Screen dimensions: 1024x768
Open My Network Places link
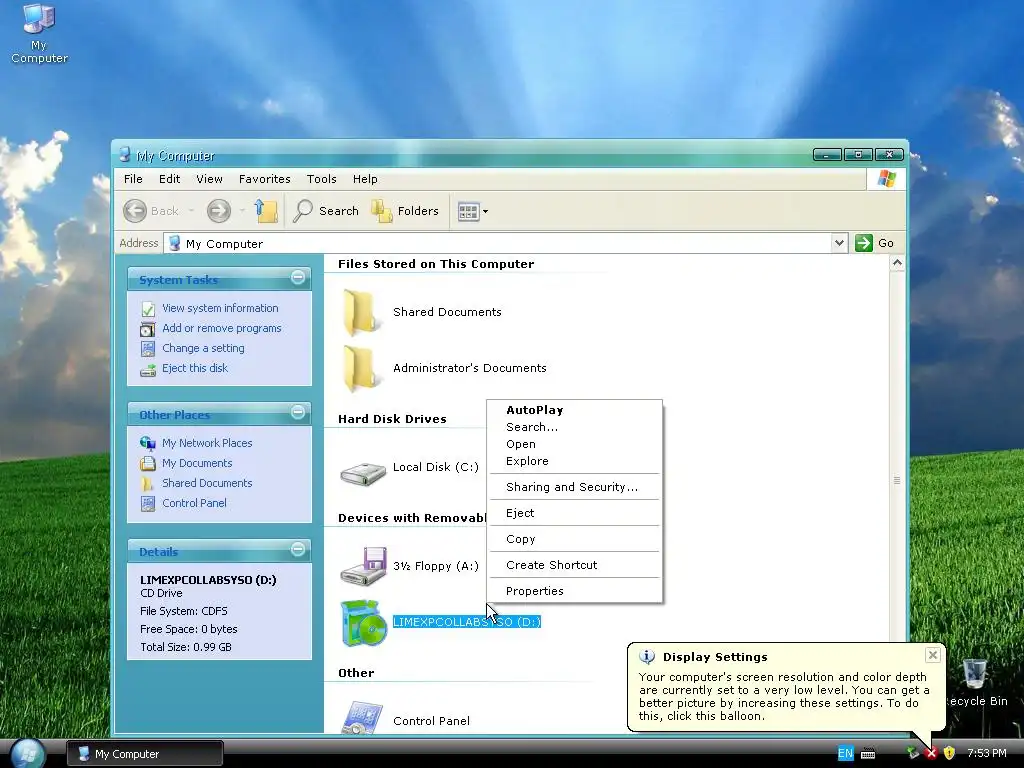click(x=207, y=443)
